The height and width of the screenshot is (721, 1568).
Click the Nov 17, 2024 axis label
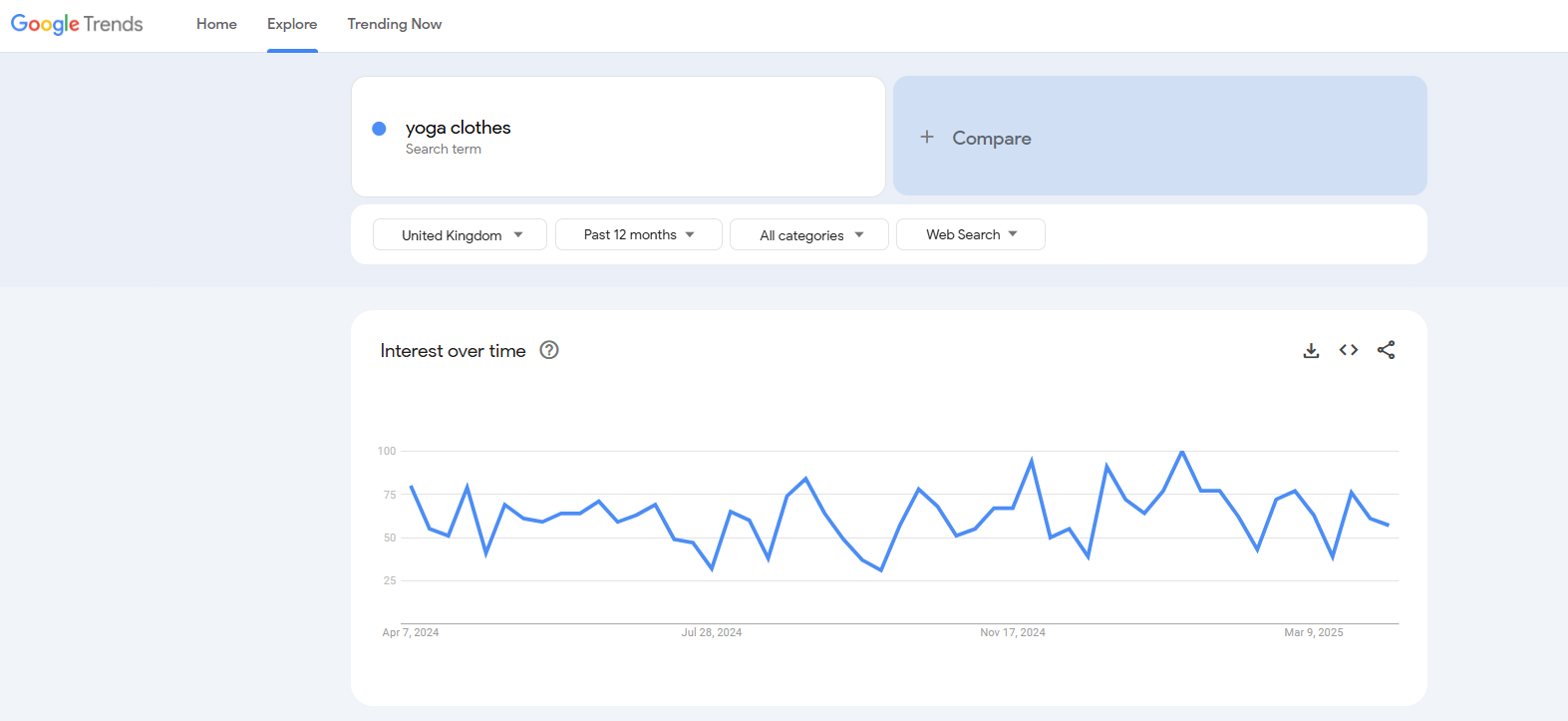coord(1013,632)
